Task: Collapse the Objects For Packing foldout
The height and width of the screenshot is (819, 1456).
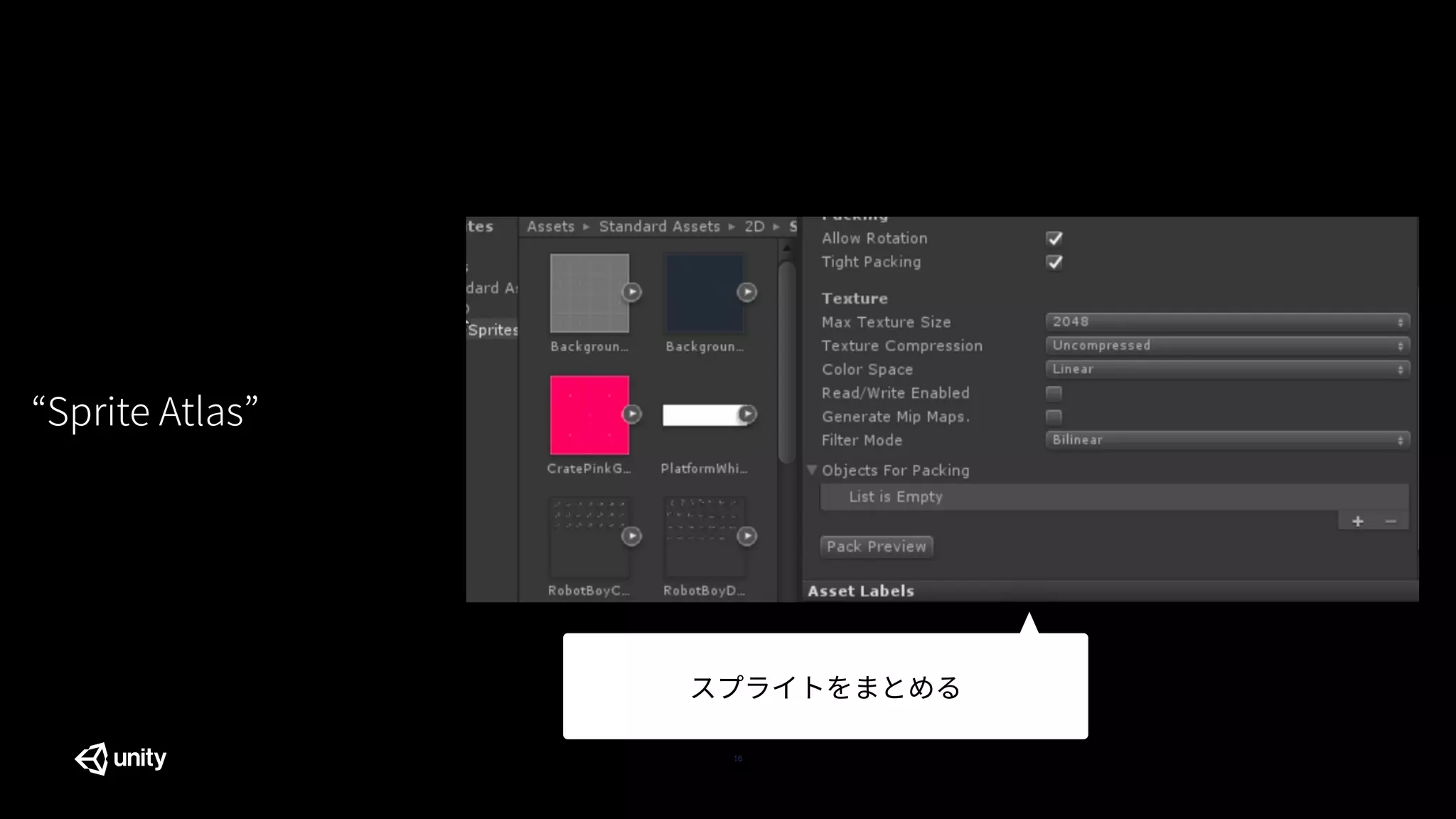Action: [x=812, y=470]
